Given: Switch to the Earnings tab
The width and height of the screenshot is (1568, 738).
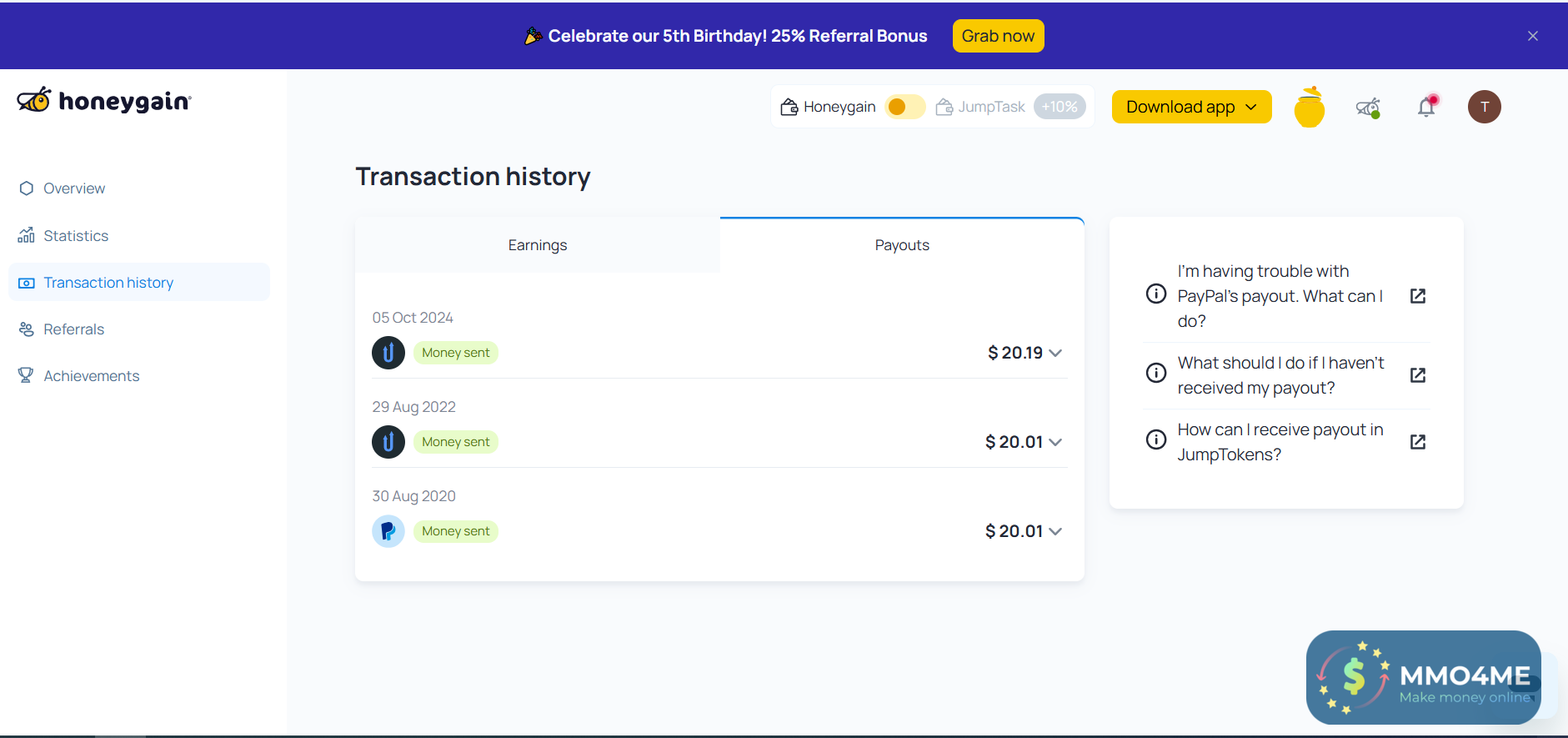Looking at the screenshot, I should tap(538, 245).
